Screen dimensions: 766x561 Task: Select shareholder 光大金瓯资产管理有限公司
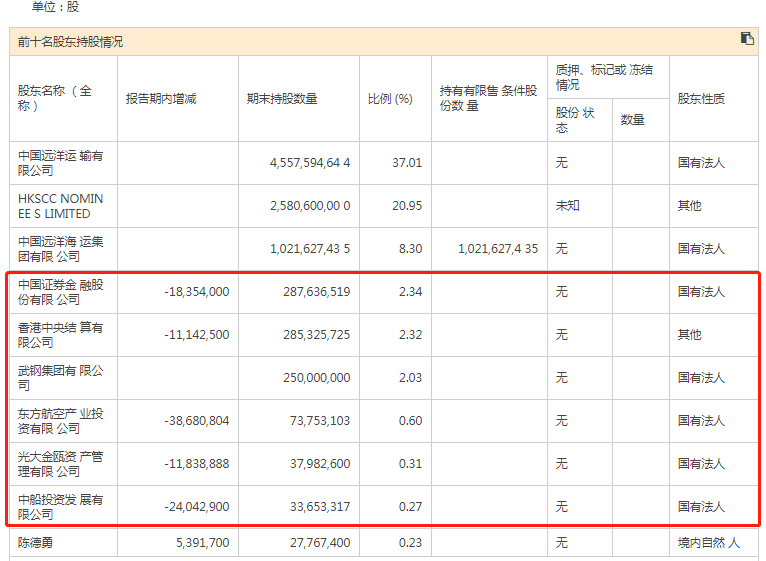pyautogui.click(x=61, y=464)
